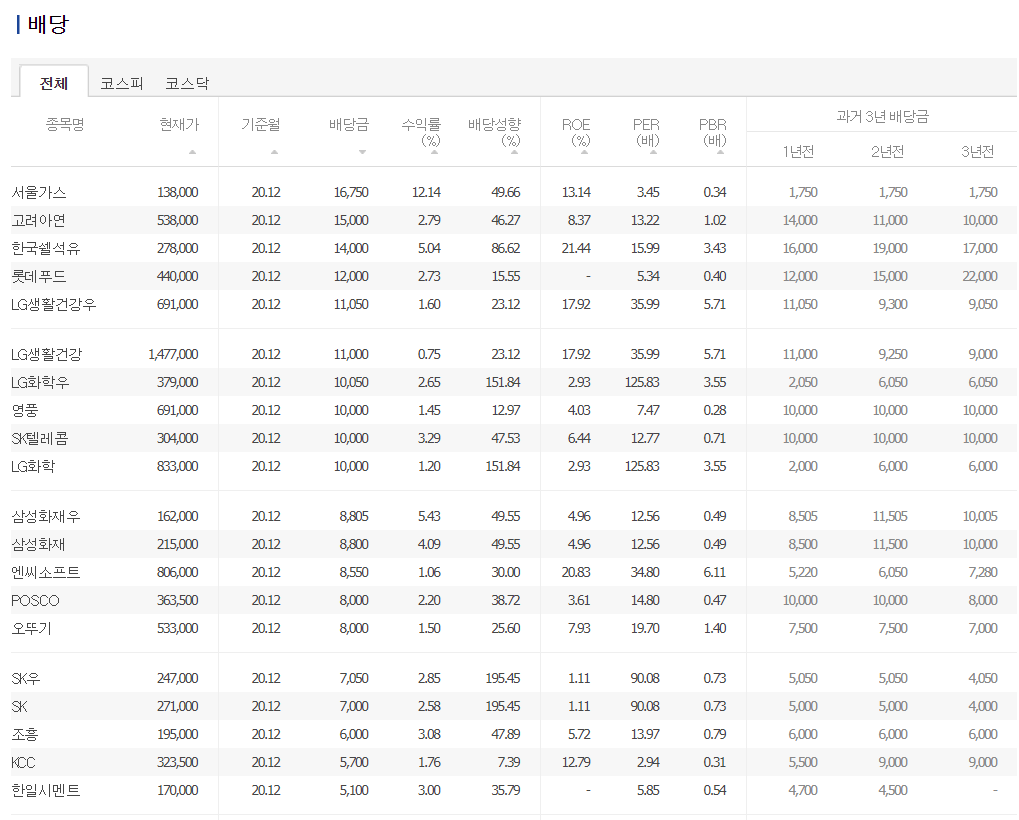Screen dimensions: 1019x820
Task: Select 한국쉘석유 payout ratio 86.62
Action: pyautogui.click(x=506, y=248)
